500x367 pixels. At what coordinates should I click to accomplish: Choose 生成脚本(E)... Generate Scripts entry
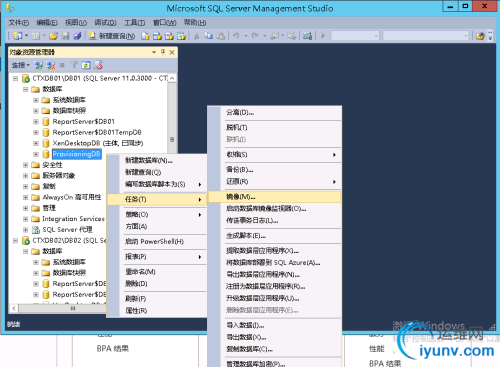pos(274,236)
